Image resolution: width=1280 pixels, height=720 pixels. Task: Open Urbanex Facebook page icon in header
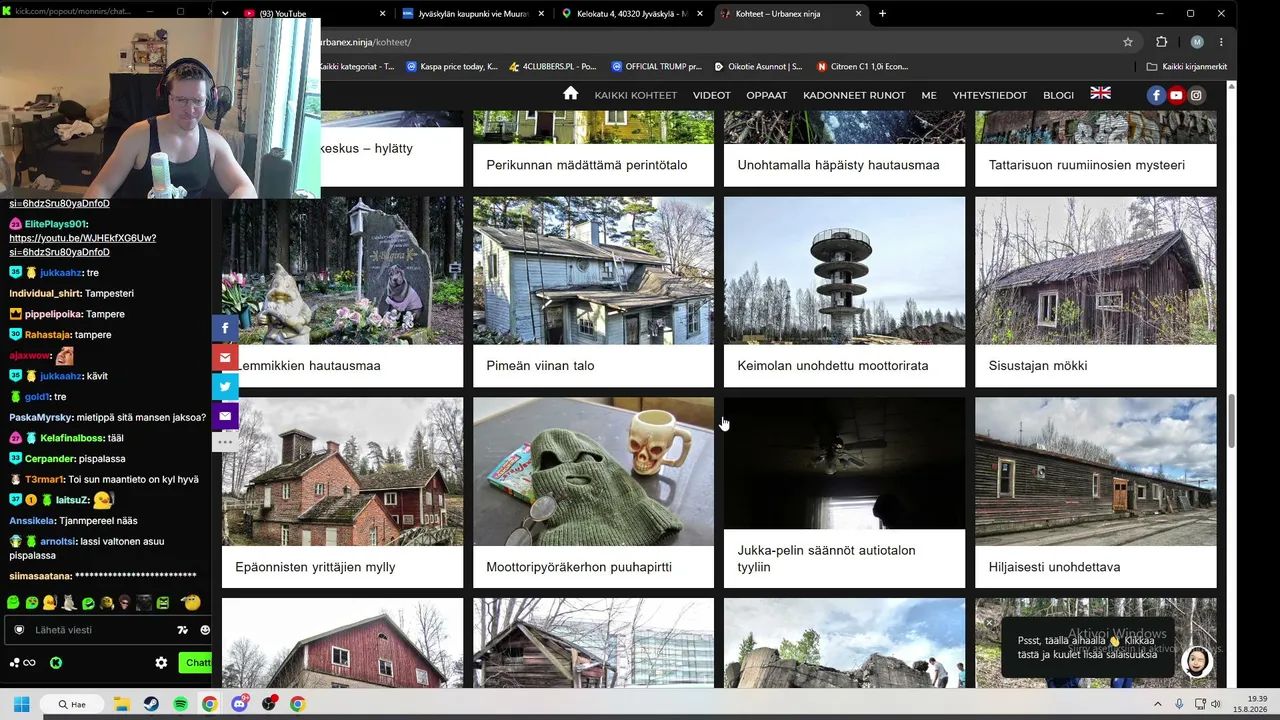[1156, 95]
